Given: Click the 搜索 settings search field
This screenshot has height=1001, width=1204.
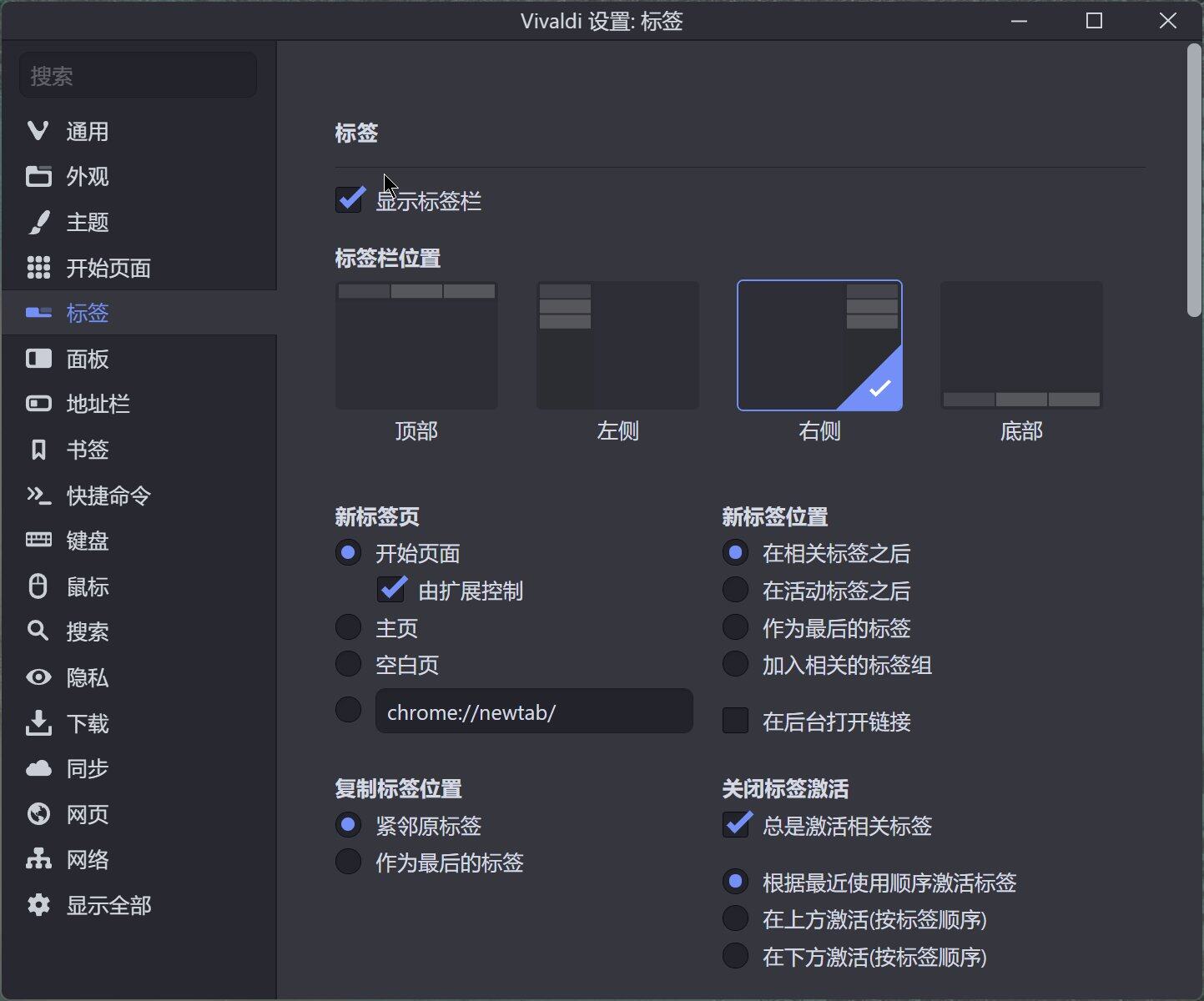Looking at the screenshot, I should point(138,75).
